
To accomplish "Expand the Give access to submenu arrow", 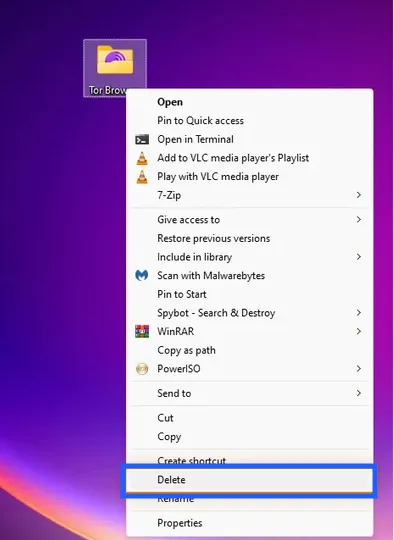I will 359,219.
